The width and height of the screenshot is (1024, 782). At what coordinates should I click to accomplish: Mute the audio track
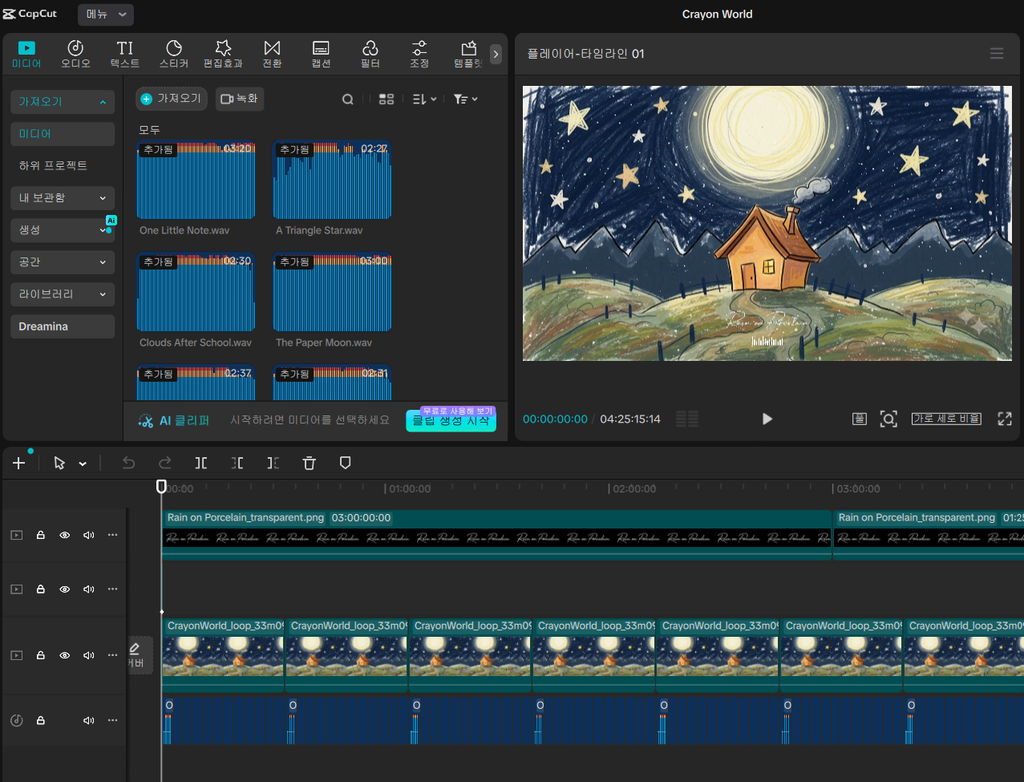[89, 721]
